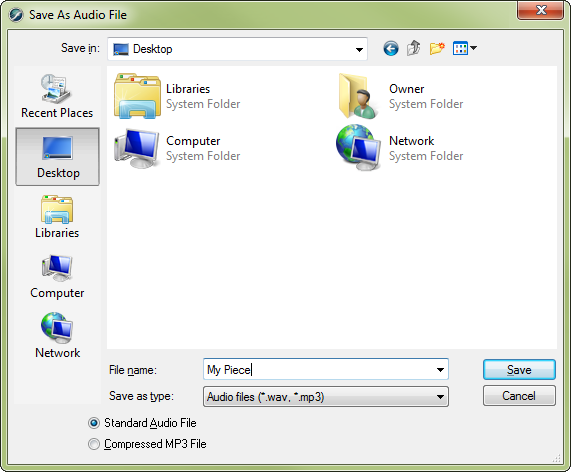Open Recent Places in the sidebar

click(x=57, y=96)
